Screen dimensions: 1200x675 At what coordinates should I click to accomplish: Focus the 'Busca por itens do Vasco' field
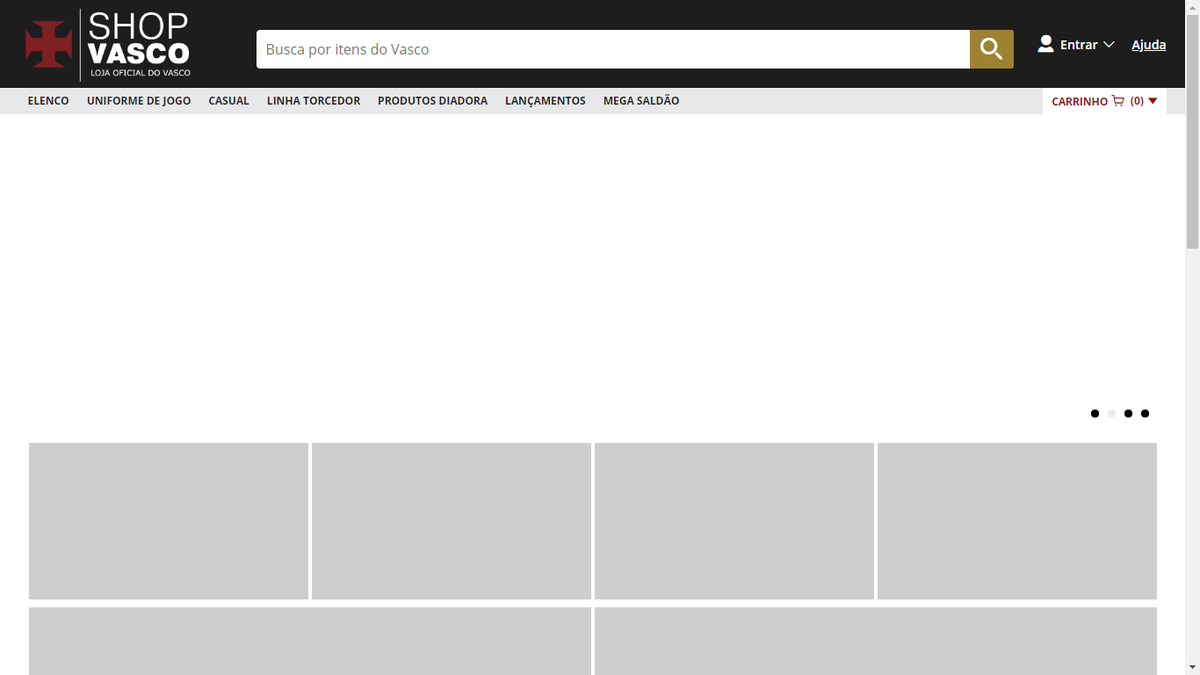click(x=612, y=49)
